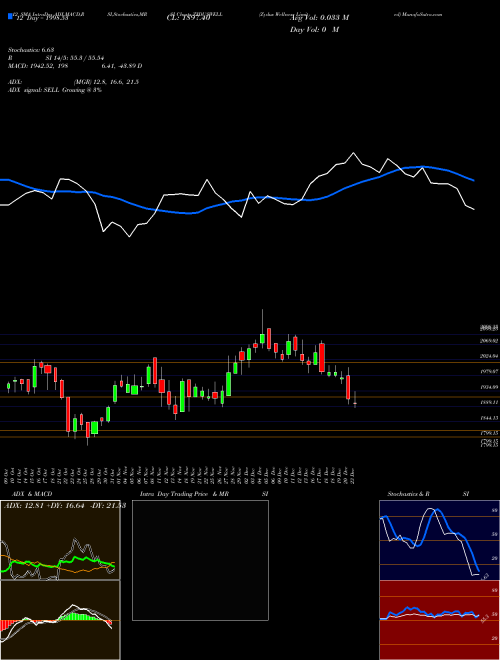The width and height of the screenshot is (500, 660).
Task: Click the '(MGR) 12.8, 16.6, 21.5' ADX values
Action: [x=106, y=82]
